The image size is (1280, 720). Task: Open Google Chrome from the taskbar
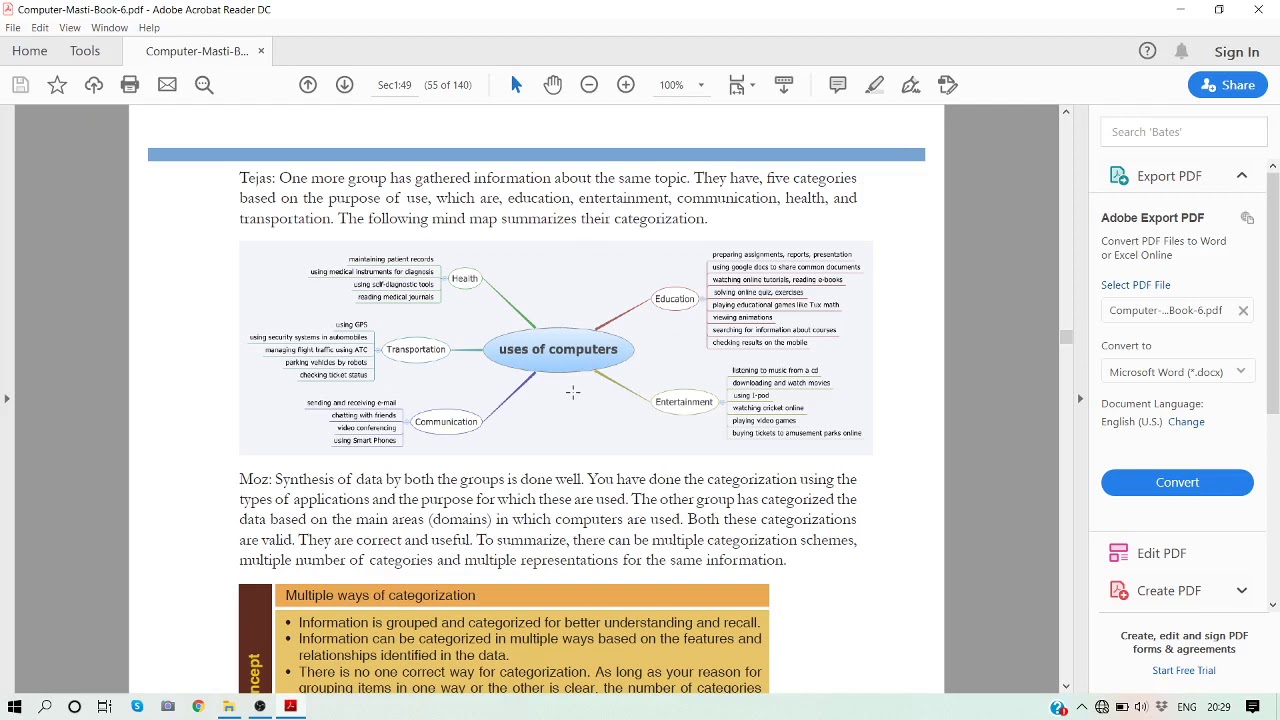[x=198, y=707]
